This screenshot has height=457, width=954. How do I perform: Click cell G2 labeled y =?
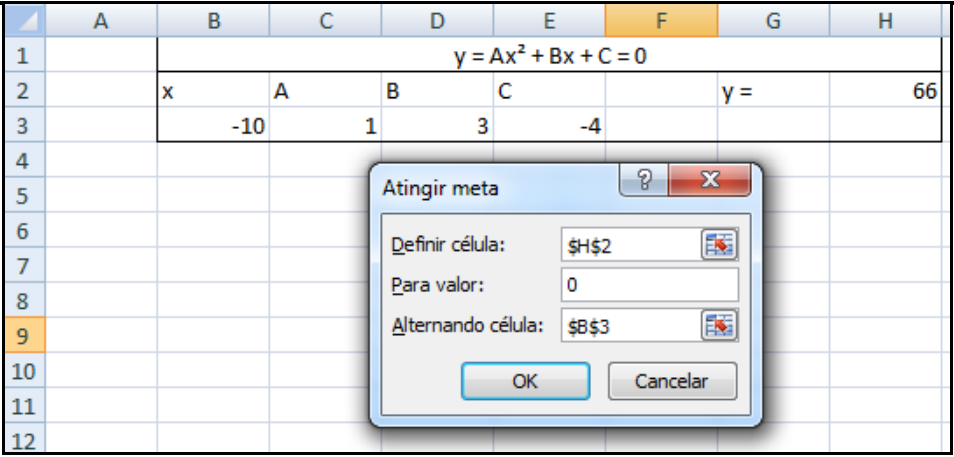(x=773, y=92)
